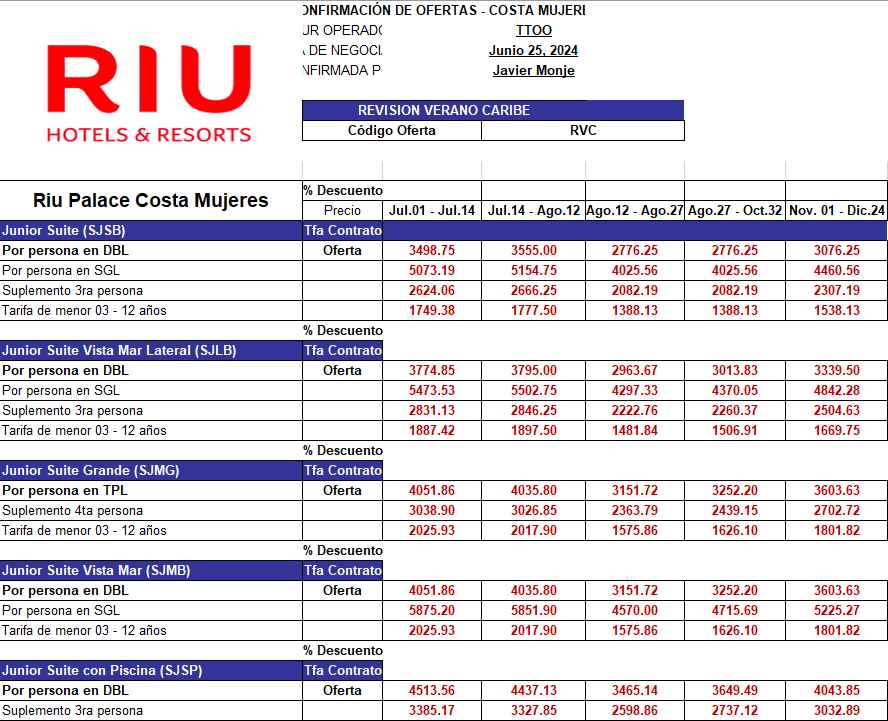888x721 pixels.
Task: Select the value 1538.13
Action: click(x=836, y=310)
